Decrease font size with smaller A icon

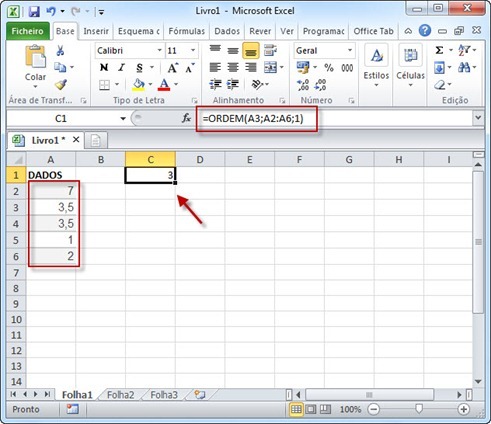click(190, 68)
